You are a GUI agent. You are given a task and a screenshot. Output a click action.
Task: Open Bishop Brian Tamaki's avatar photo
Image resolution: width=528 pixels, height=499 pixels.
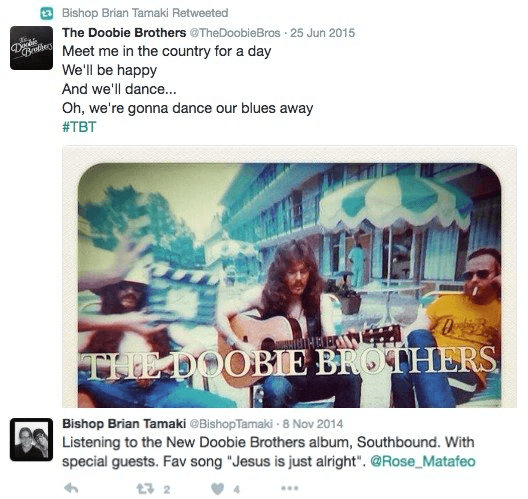(31, 439)
